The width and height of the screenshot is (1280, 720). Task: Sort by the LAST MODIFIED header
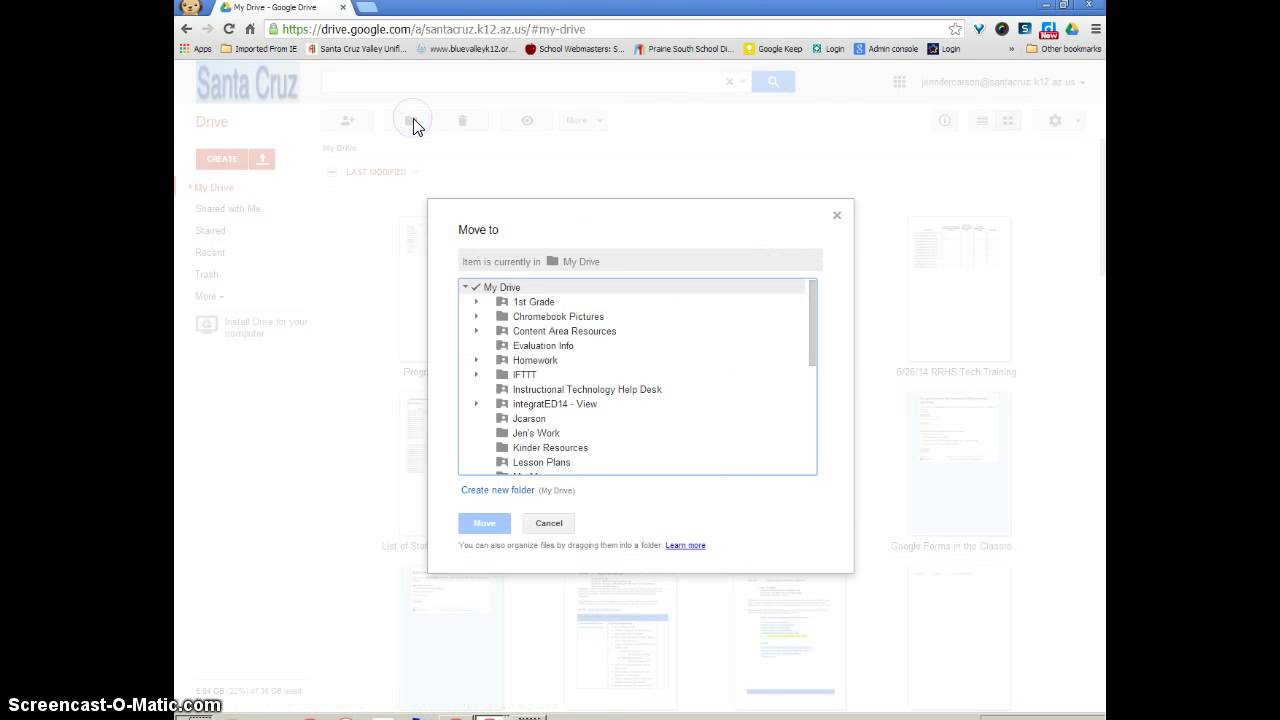tap(376, 172)
